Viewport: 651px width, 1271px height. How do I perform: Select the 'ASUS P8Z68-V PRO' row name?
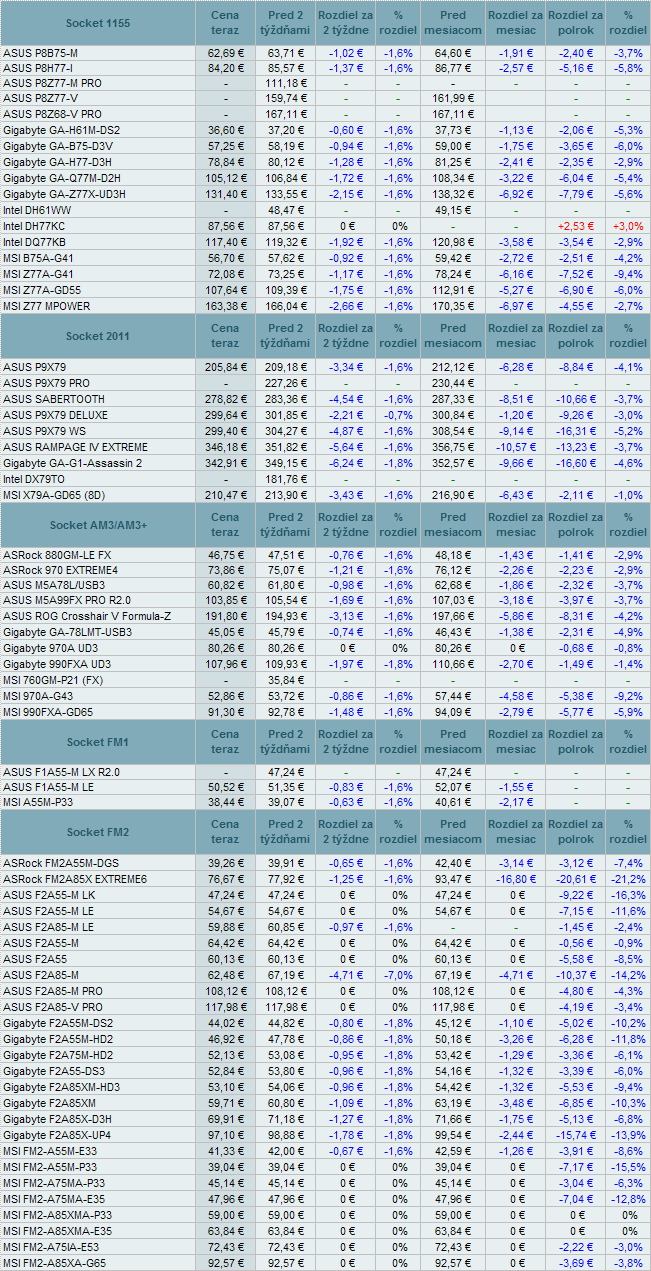click(x=52, y=114)
